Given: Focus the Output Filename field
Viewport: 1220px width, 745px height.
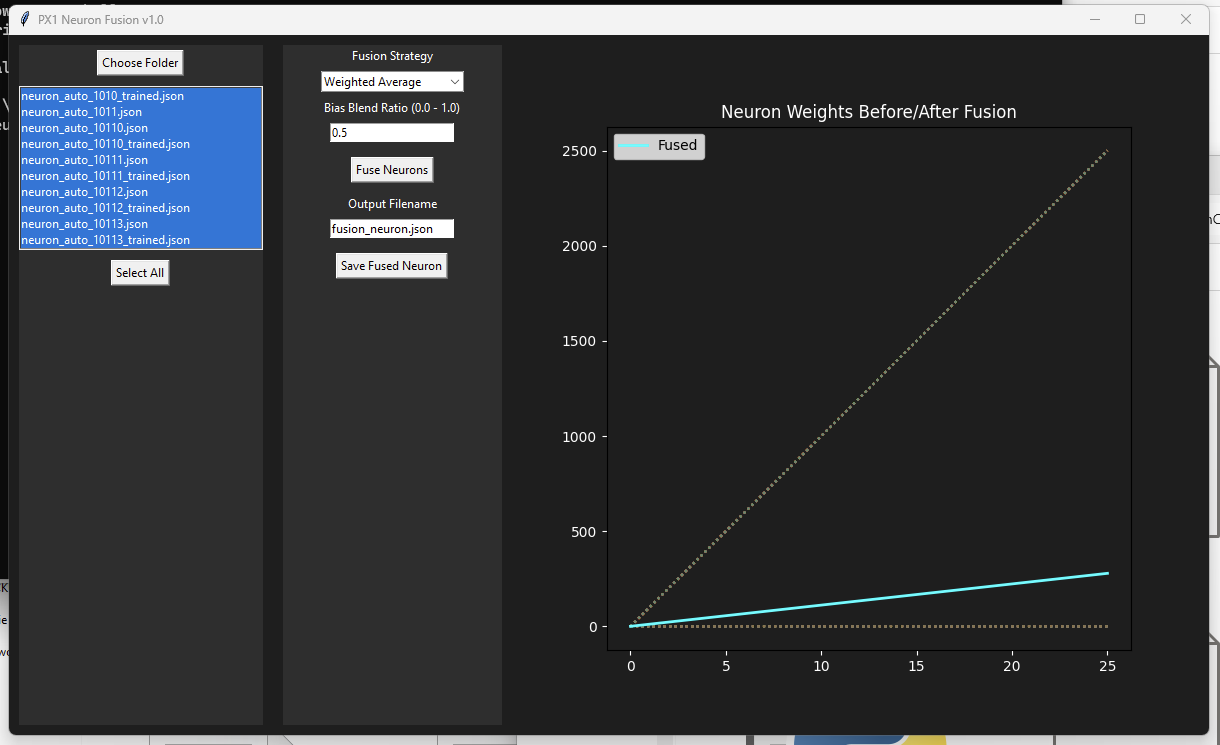Looking at the screenshot, I should pos(392,229).
